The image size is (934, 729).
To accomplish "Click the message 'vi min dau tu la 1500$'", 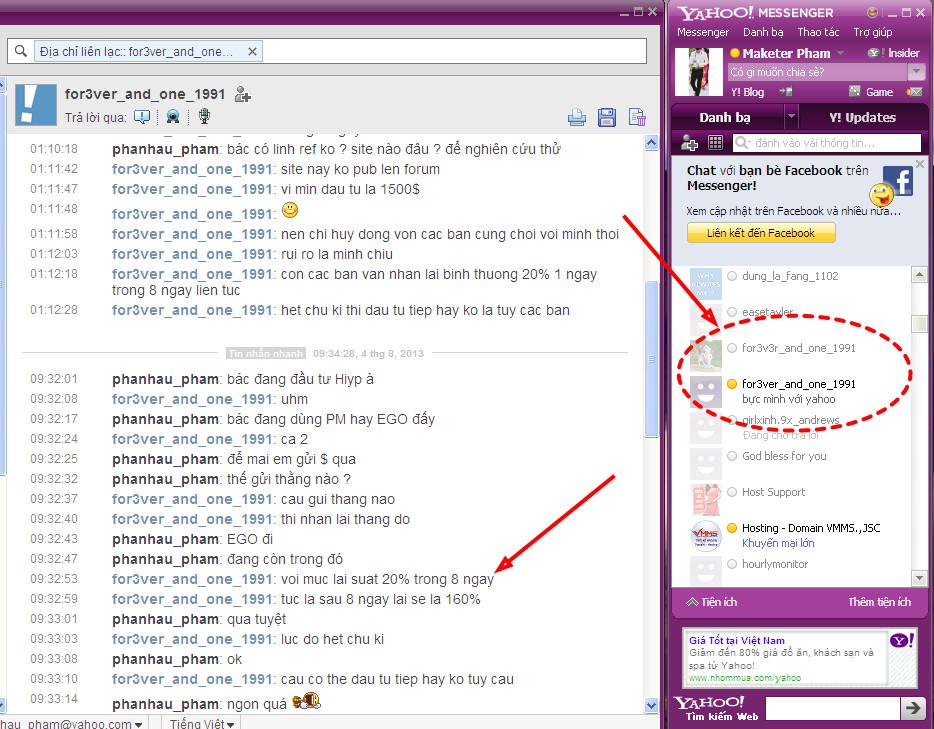I will (350, 189).
